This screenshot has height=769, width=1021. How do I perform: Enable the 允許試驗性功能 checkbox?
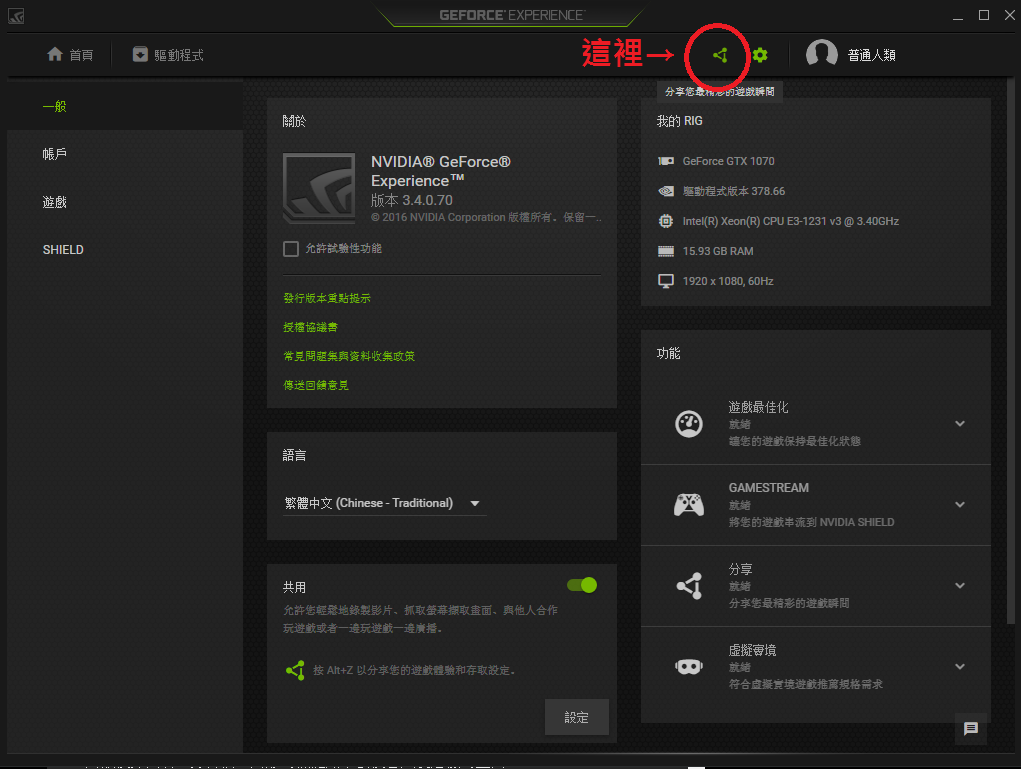tap(291, 249)
